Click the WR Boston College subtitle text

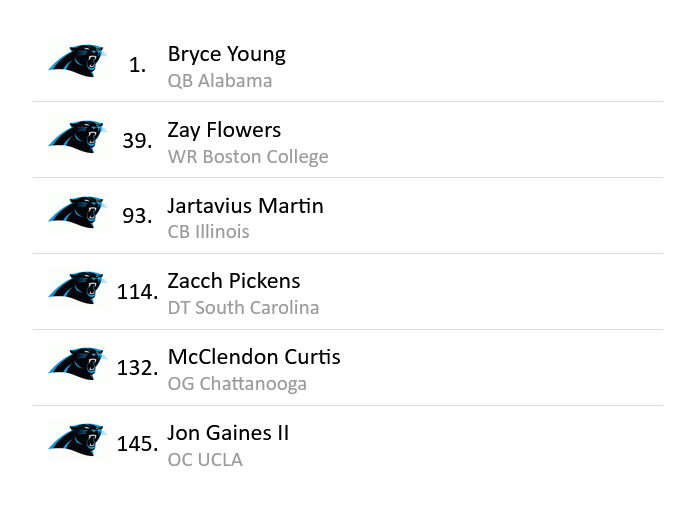(248, 157)
